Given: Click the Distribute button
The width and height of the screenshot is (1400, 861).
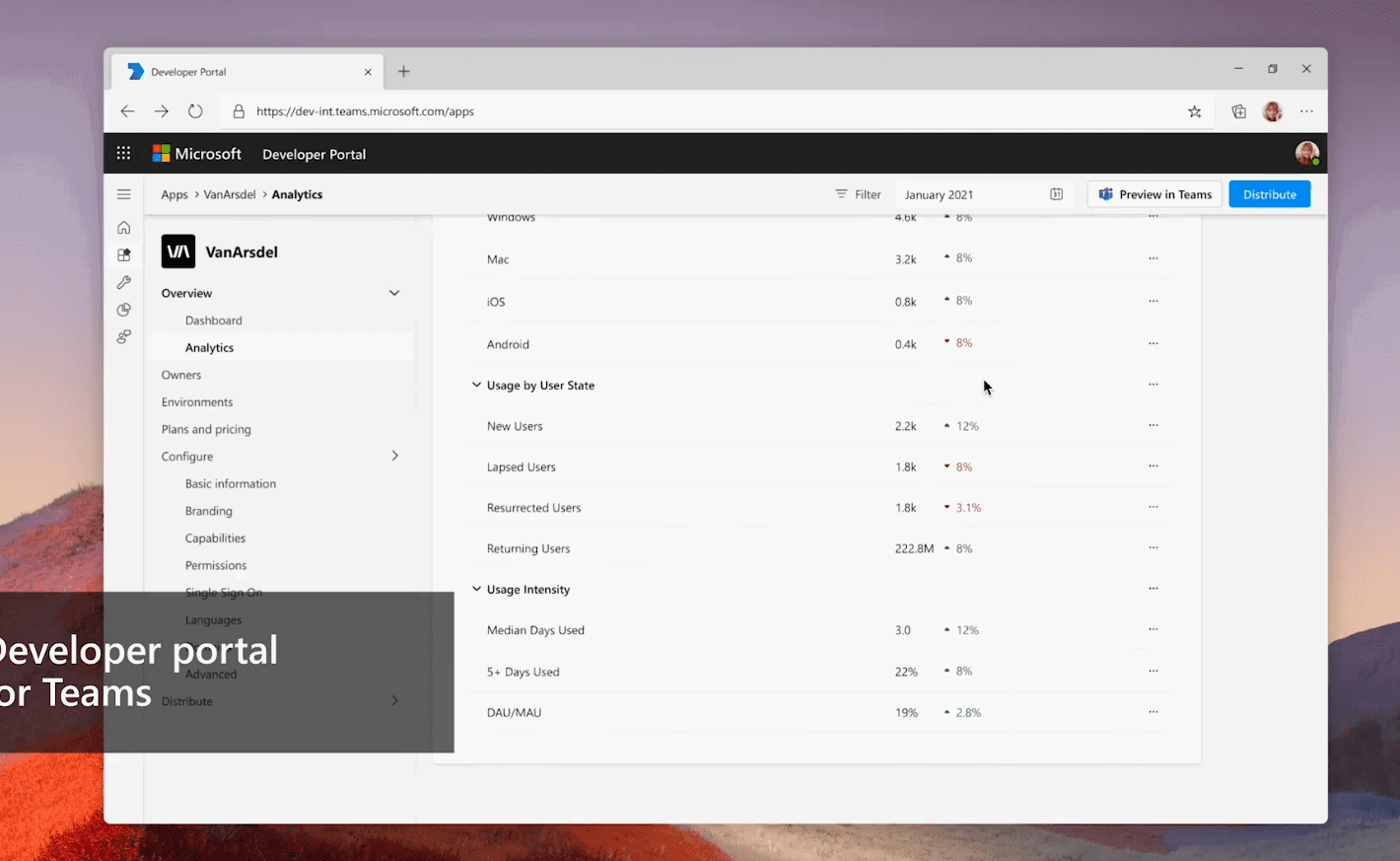Looking at the screenshot, I should [1270, 194].
